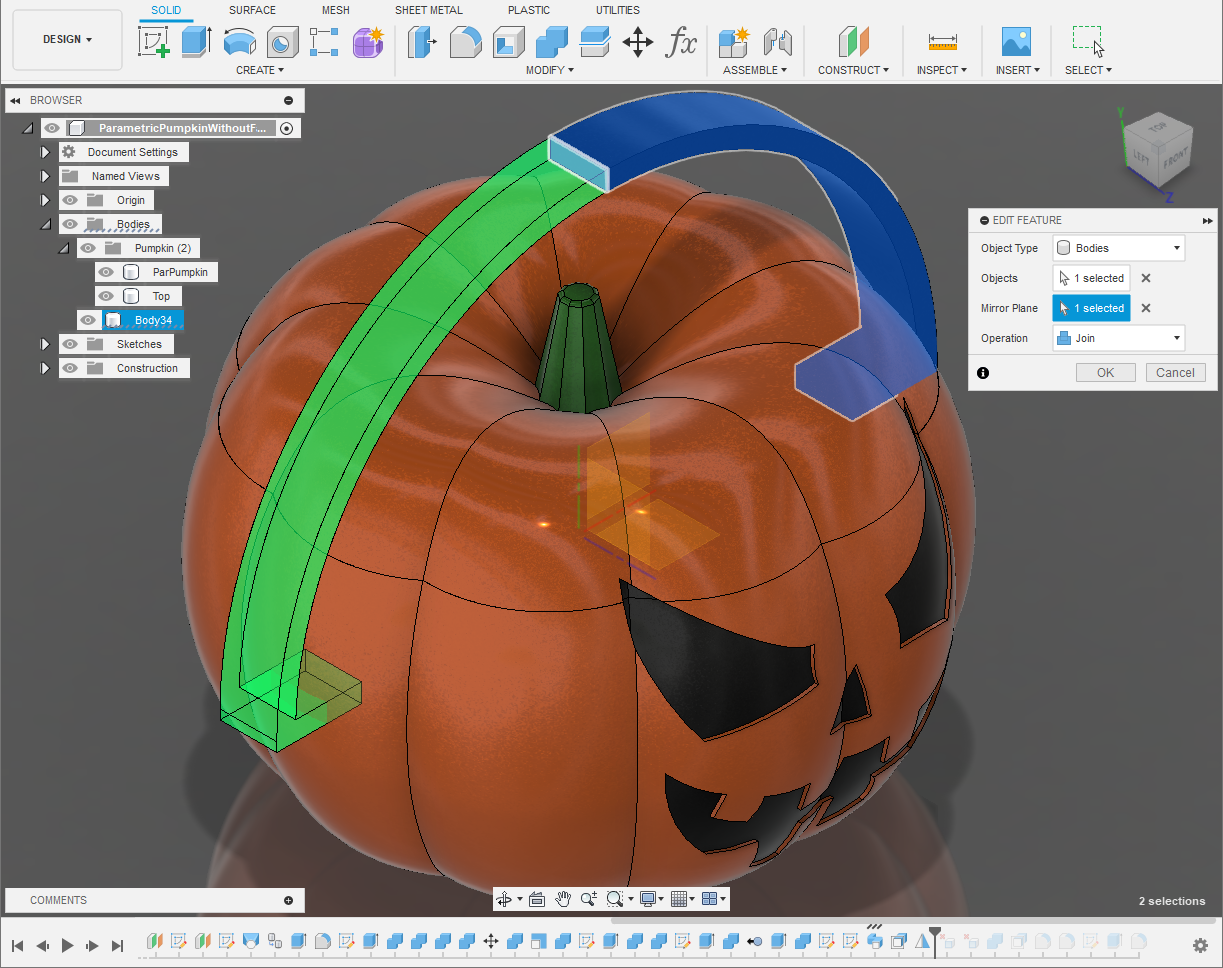Screen dimensions: 1223x968
Task: Click the Pan hand icon
Action: click(563, 899)
